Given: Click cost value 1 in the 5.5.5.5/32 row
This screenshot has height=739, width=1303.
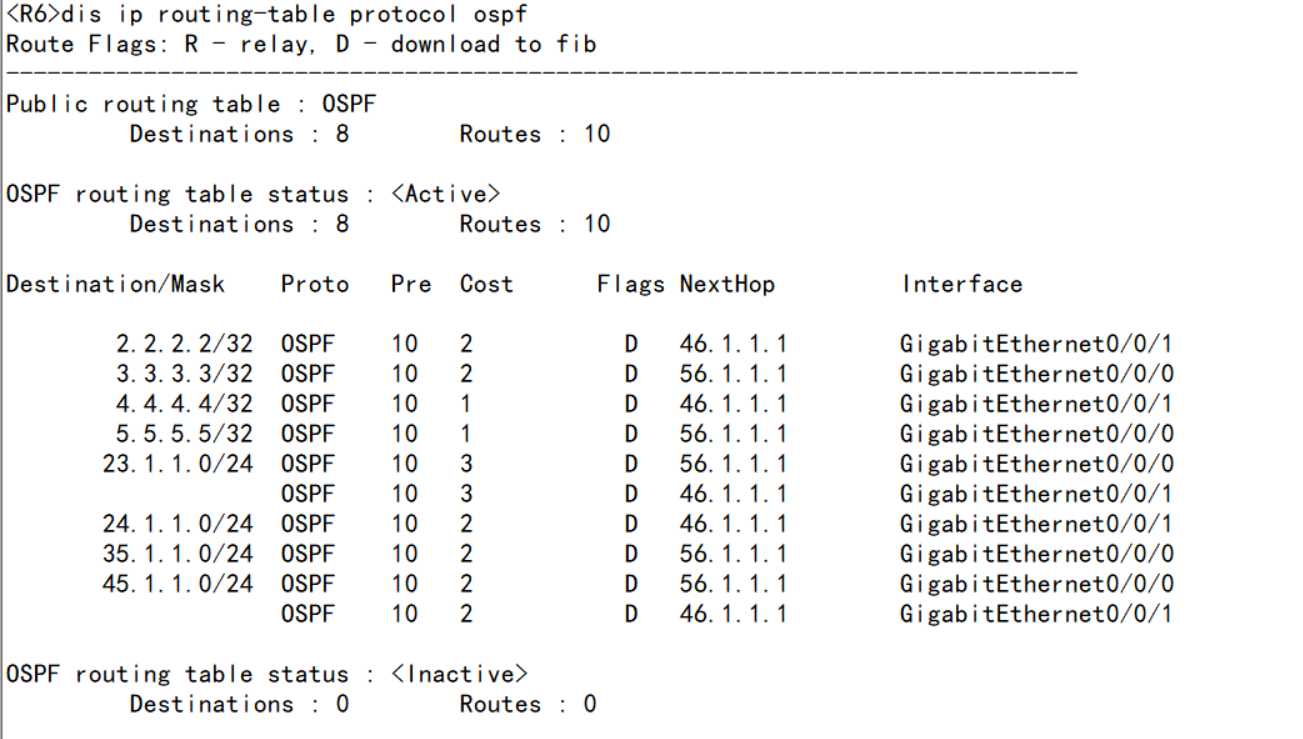Looking at the screenshot, I should click(466, 435).
